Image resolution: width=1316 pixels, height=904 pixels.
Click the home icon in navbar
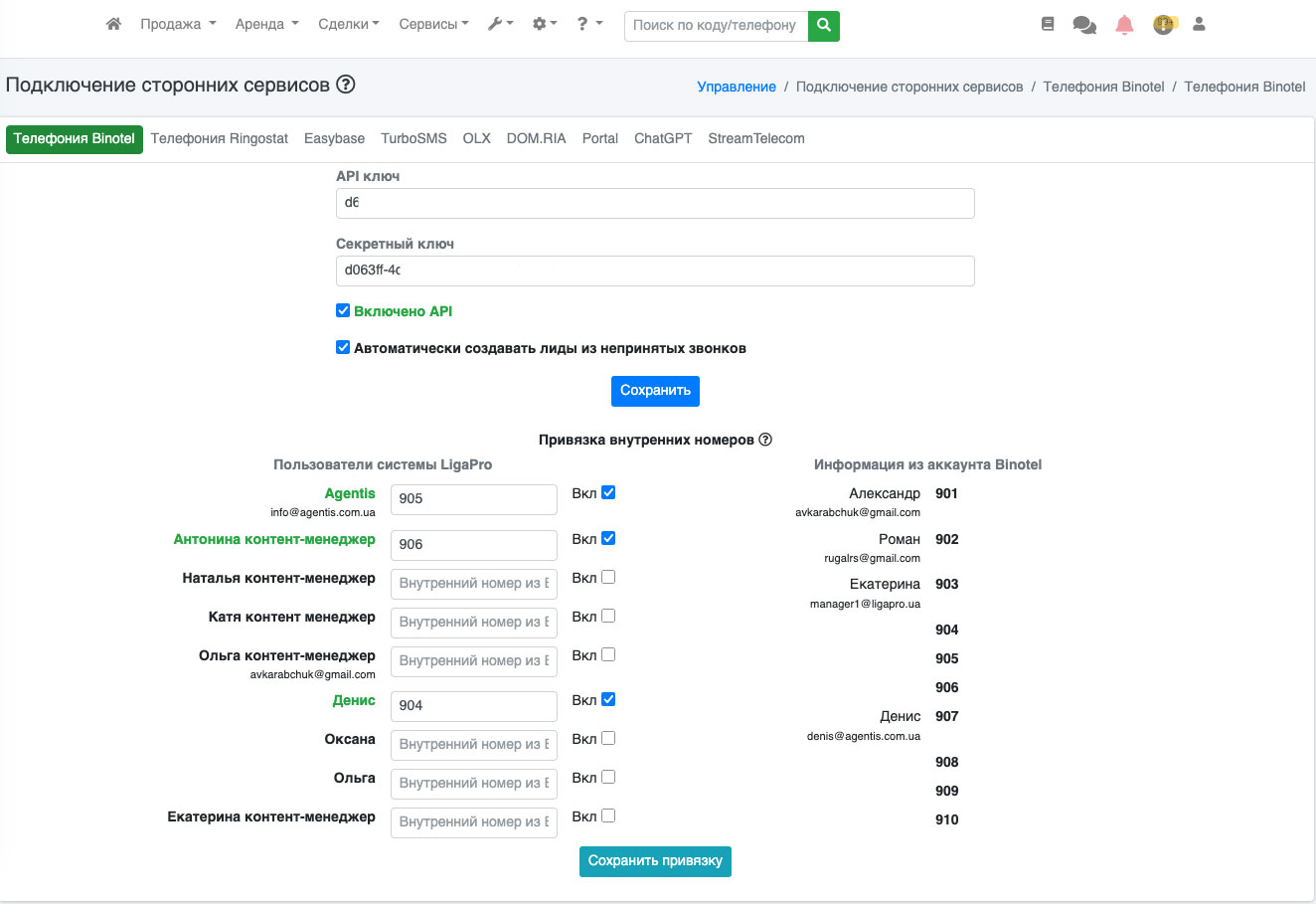tap(113, 24)
